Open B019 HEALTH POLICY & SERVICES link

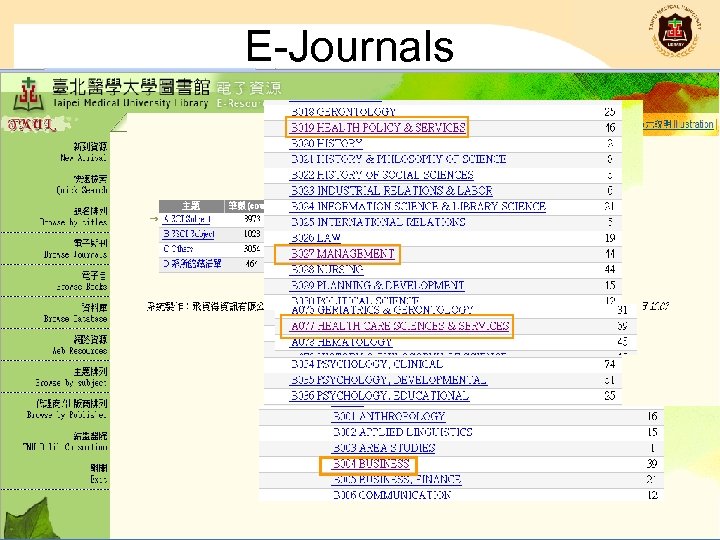(379, 127)
